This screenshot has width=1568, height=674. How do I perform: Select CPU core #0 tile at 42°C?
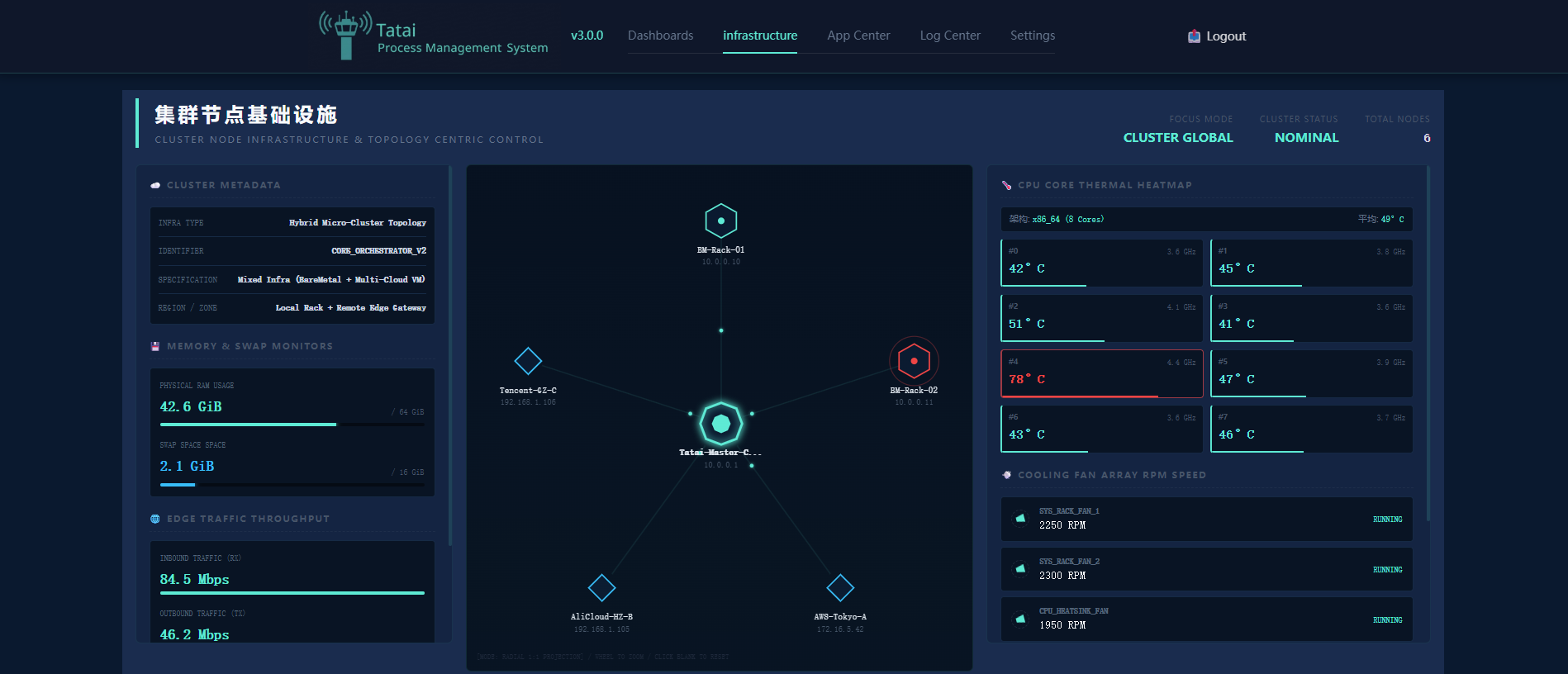point(1101,263)
